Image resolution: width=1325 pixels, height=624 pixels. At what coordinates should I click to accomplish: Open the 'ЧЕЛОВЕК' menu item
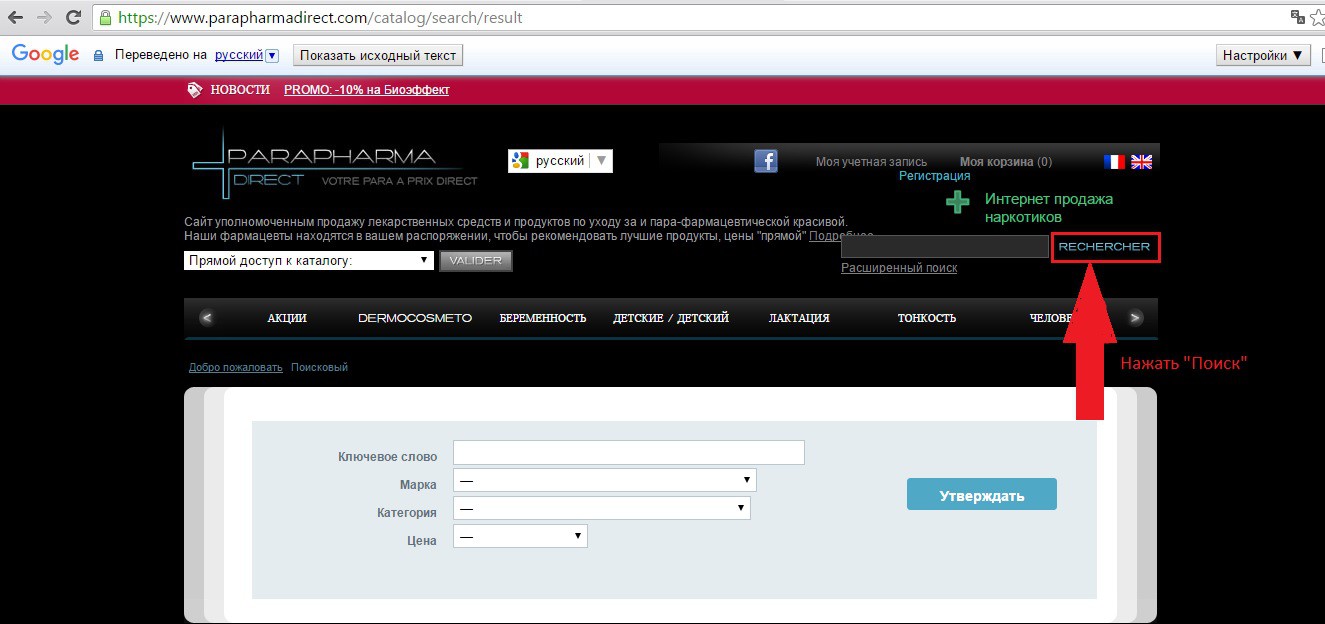(1051, 318)
